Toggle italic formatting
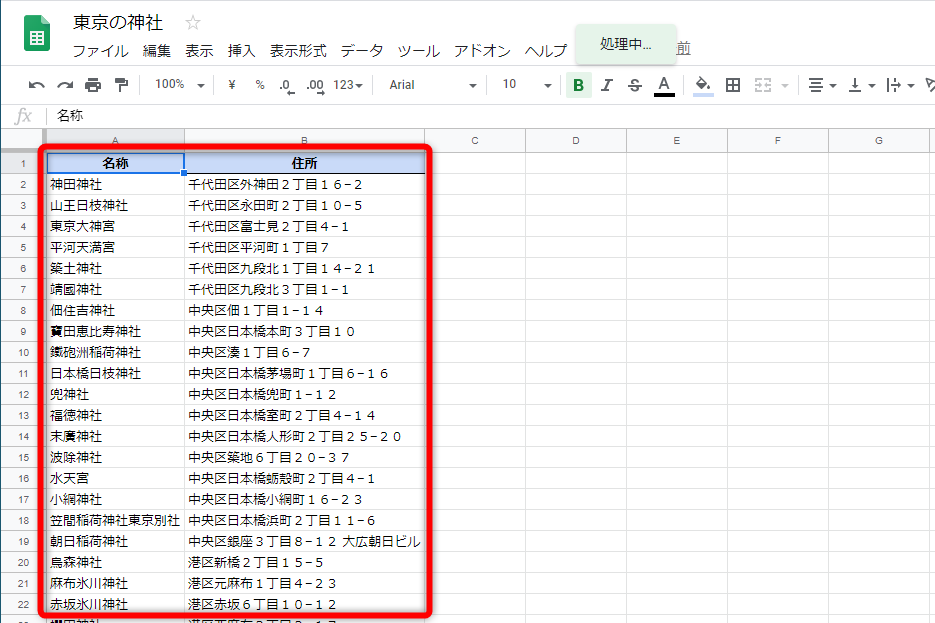Screen dimensions: 935x623 (x=606, y=85)
